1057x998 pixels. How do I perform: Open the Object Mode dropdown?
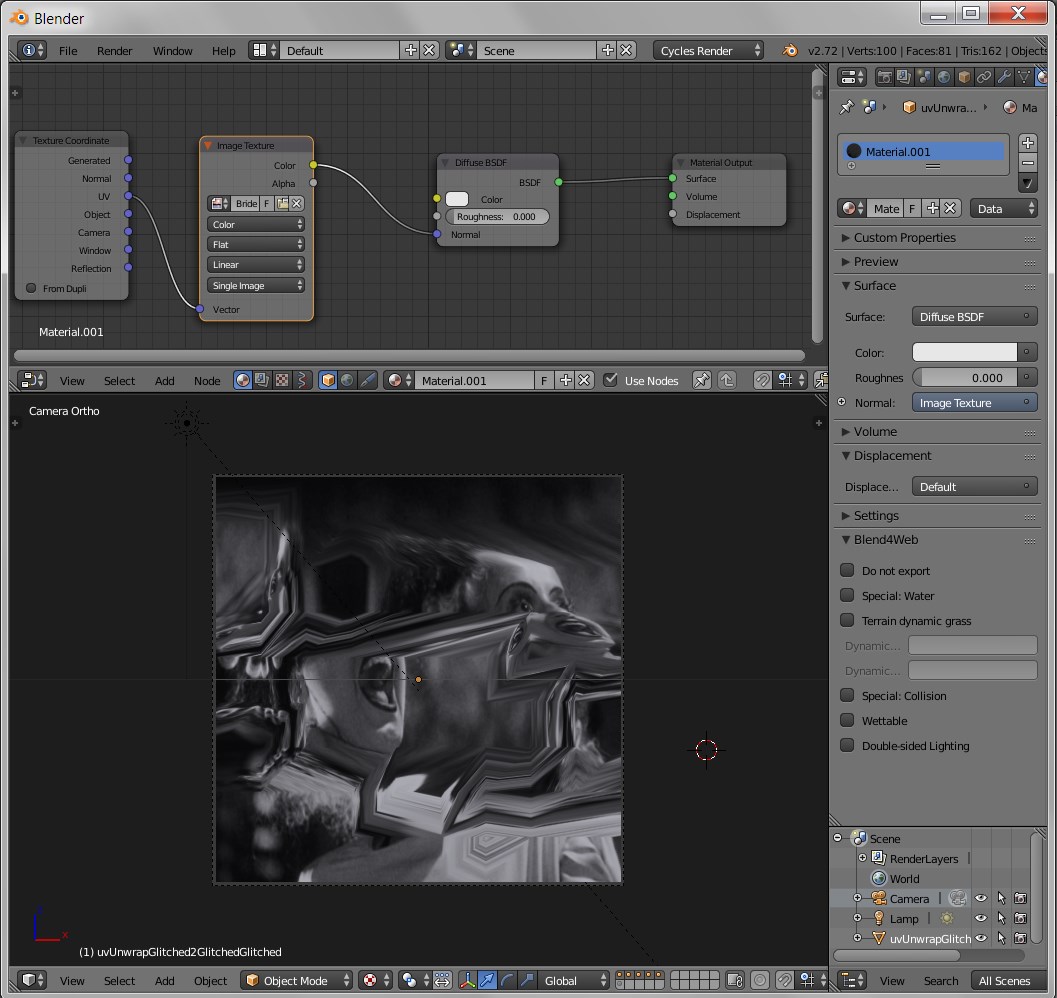[297, 980]
